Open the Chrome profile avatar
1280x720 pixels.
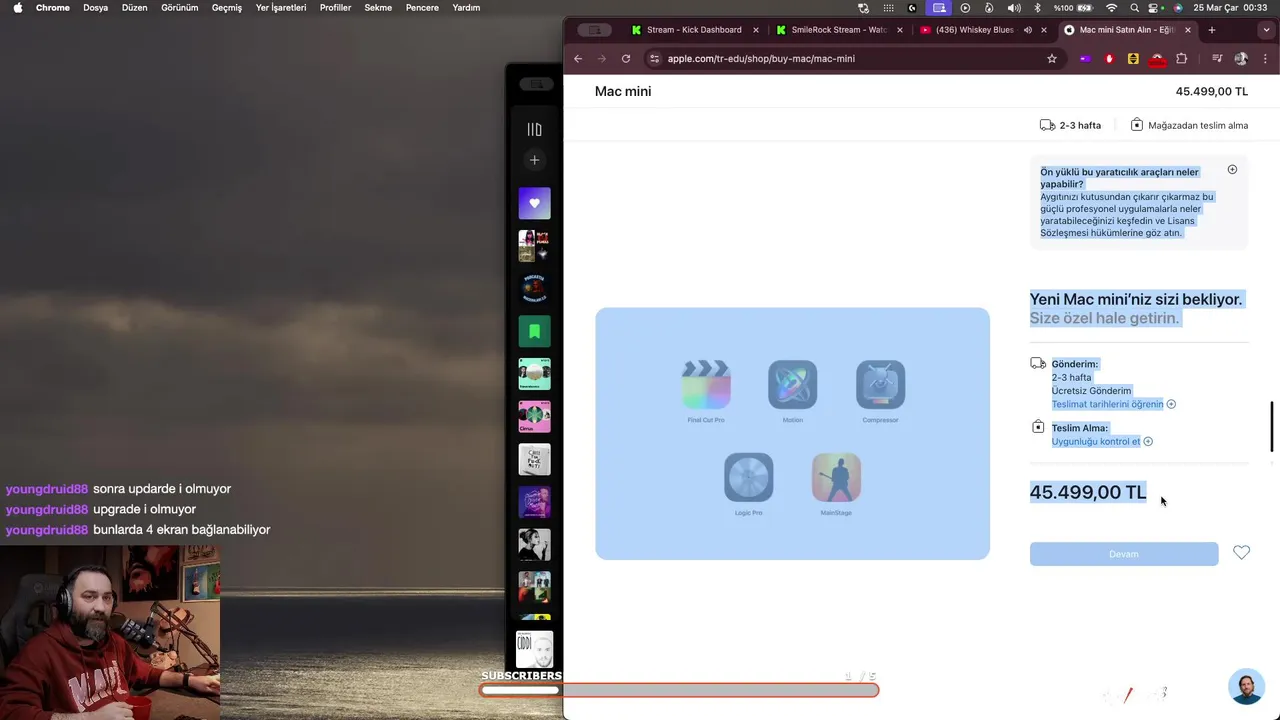pyautogui.click(x=1241, y=59)
